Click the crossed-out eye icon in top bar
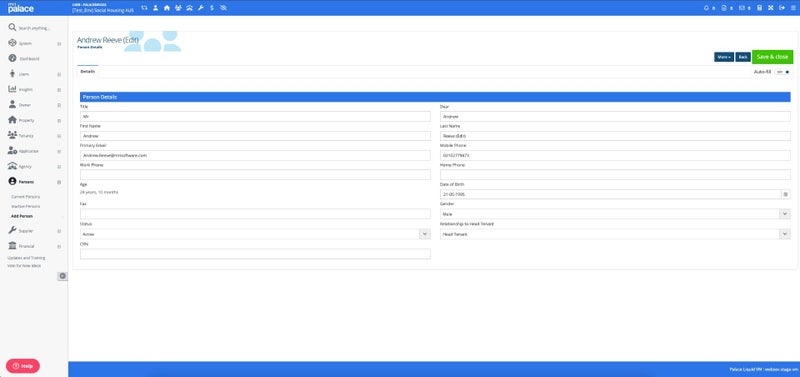Image resolution: width=800 pixels, height=377 pixels. [223, 8]
